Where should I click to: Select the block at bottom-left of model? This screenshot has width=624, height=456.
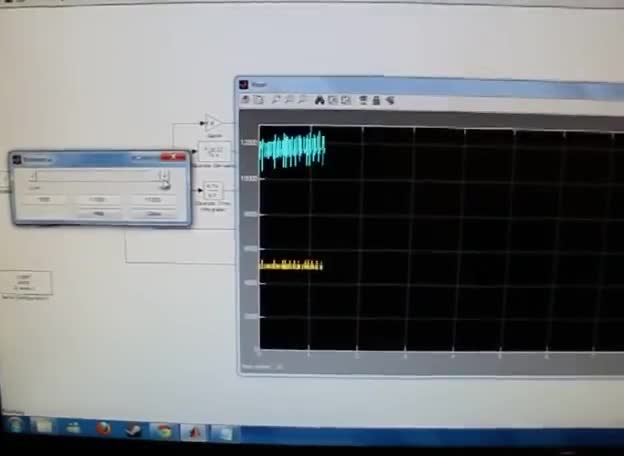tap(26, 283)
